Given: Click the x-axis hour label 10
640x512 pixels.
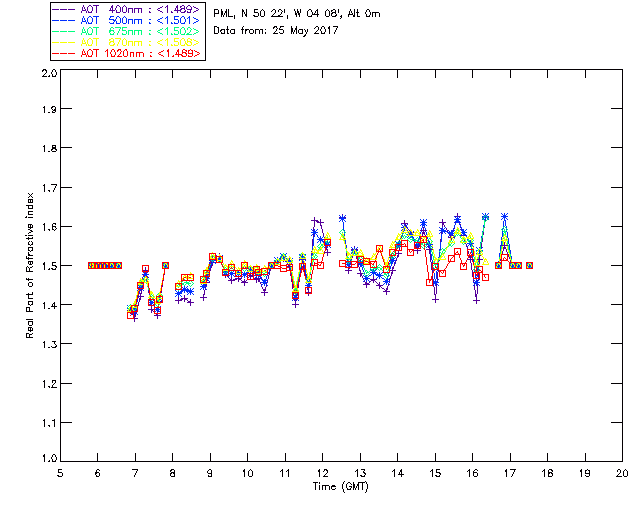Looking at the screenshot, I should pos(247,473).
